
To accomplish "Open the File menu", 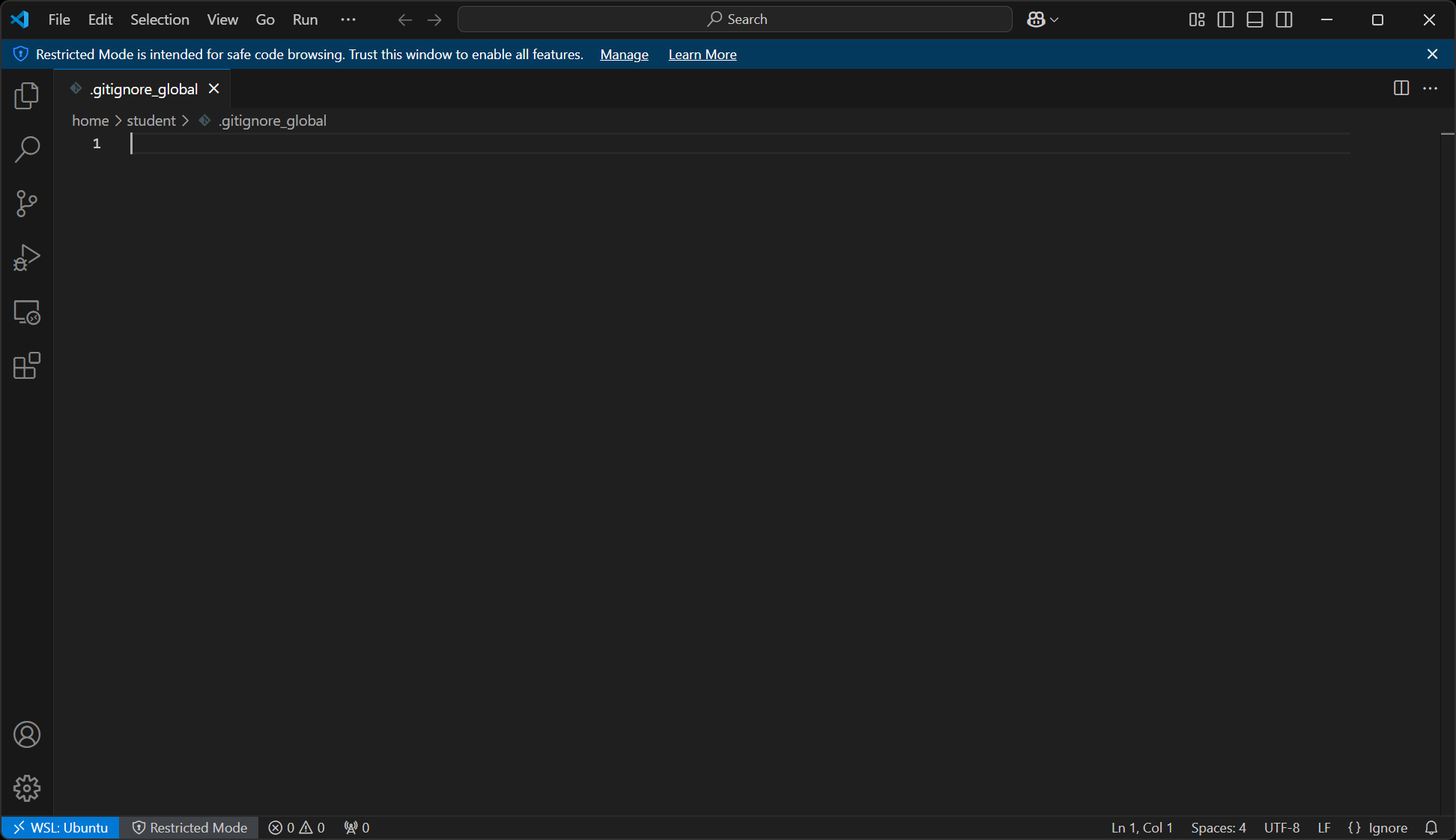I will coord(58,19).
